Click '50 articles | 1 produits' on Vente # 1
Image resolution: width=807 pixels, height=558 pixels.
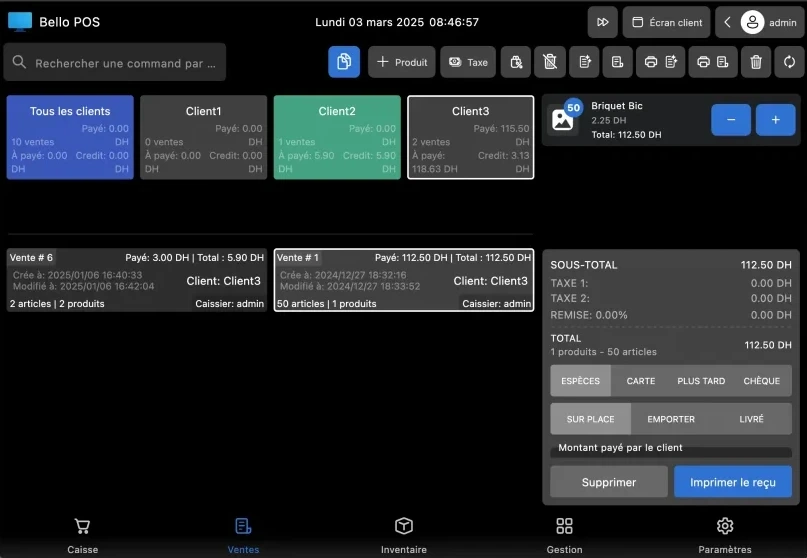click(326, 304)
